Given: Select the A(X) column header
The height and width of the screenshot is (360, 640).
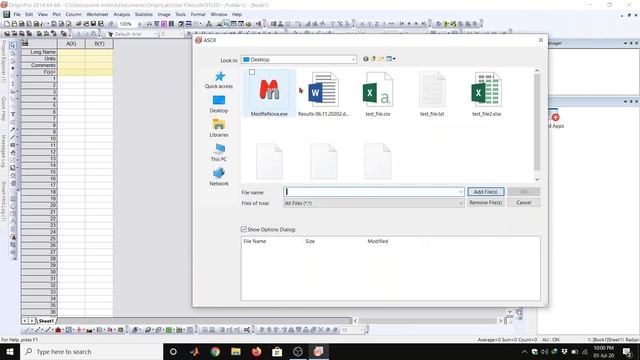Looking at the screenshot, I should pyautogui.click(x=71, y=44).
